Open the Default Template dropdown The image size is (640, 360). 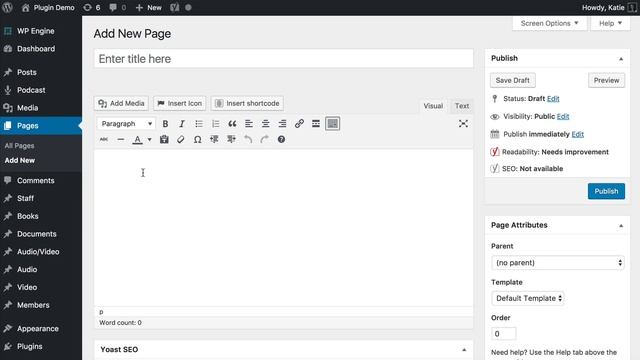pos(528,298)
